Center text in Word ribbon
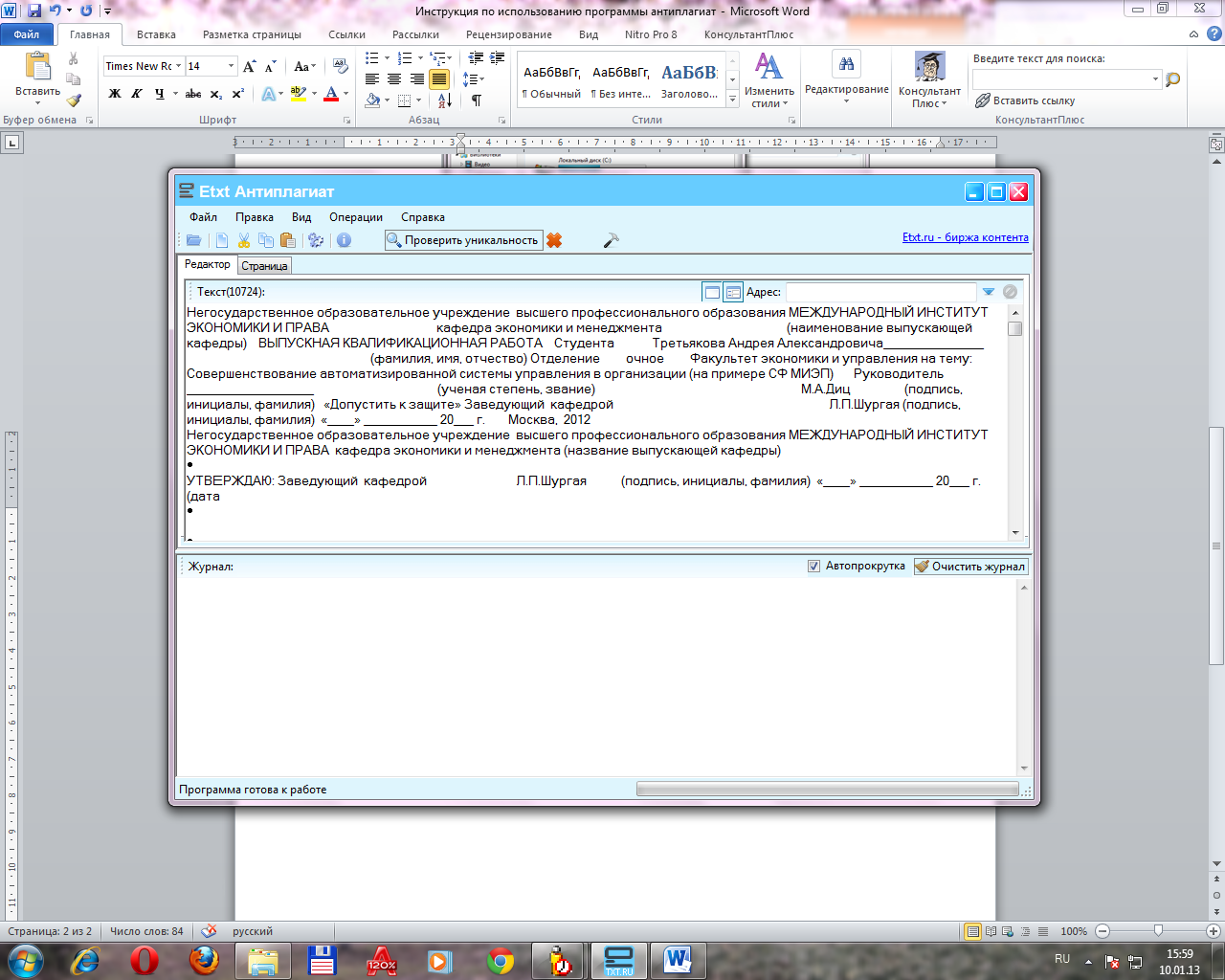Screen dimensions: 1225x980 tap(394, 79)
